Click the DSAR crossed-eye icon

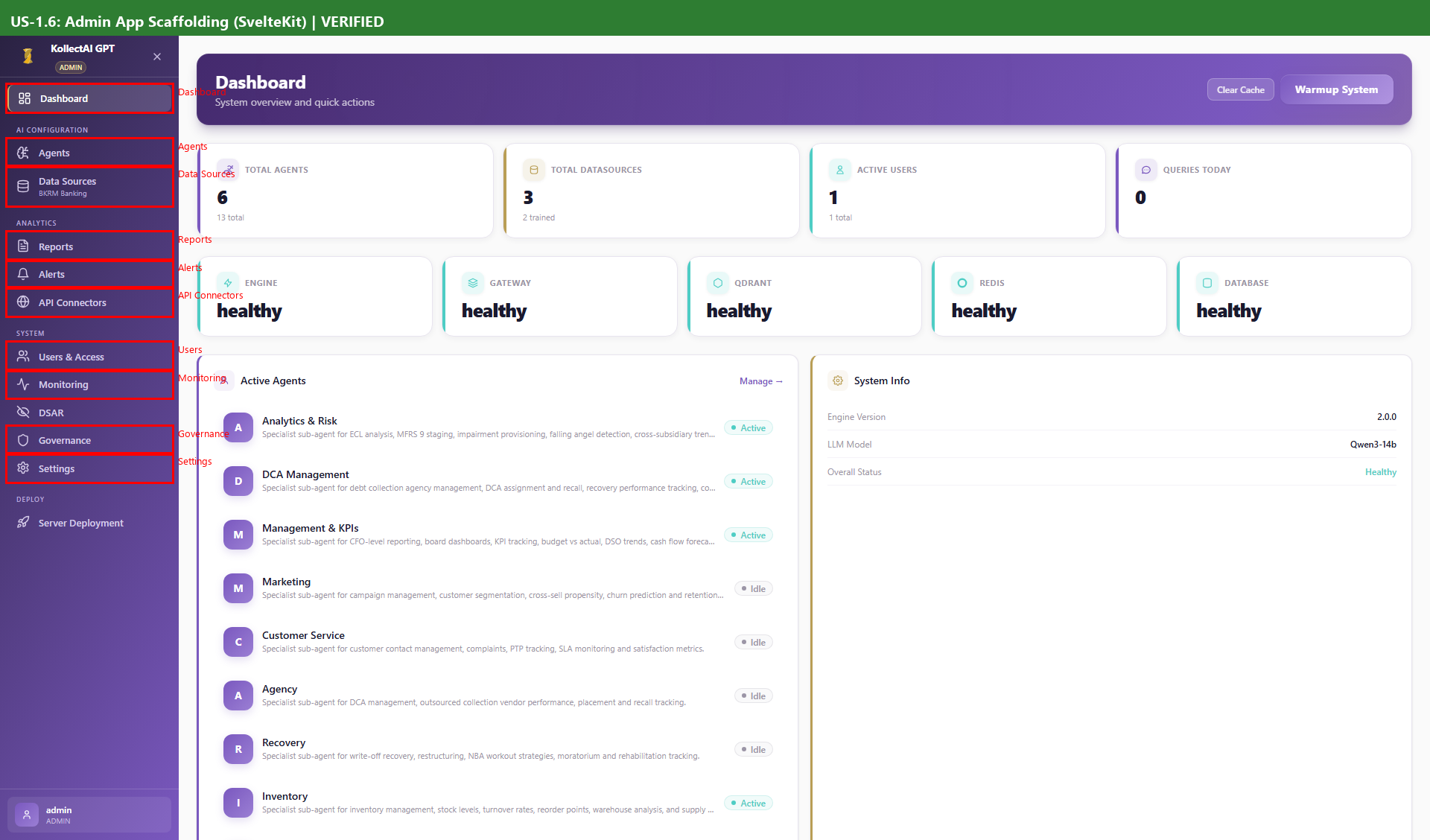(x=23, y=413)
